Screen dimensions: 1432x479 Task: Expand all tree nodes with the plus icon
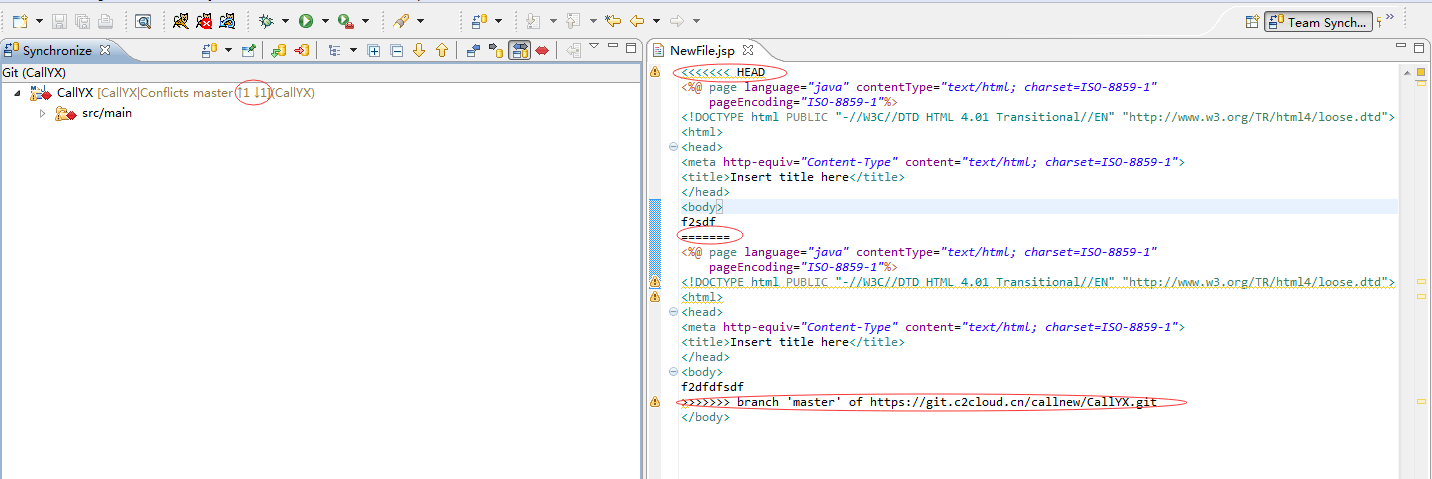374,50
